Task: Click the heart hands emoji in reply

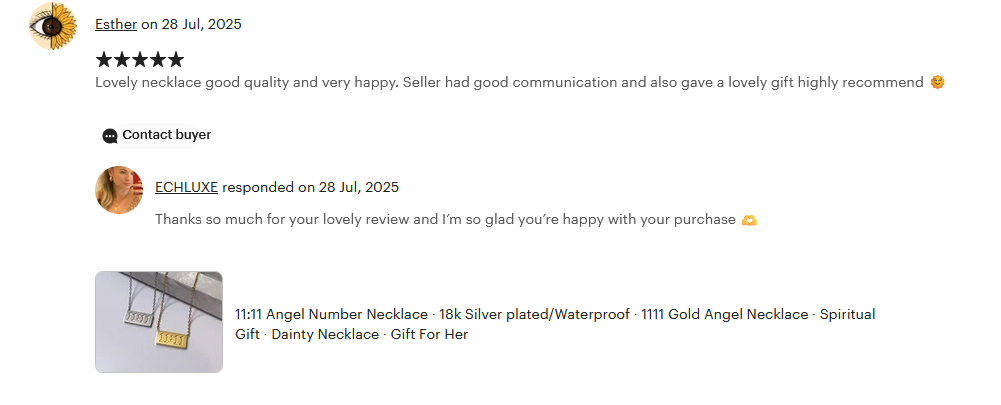Action: 749,220
